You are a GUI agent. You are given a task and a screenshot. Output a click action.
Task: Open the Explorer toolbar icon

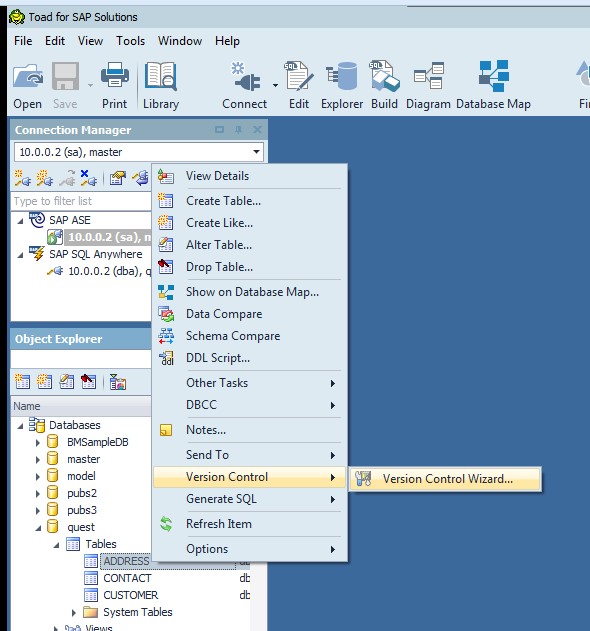(x=342, y=76)
